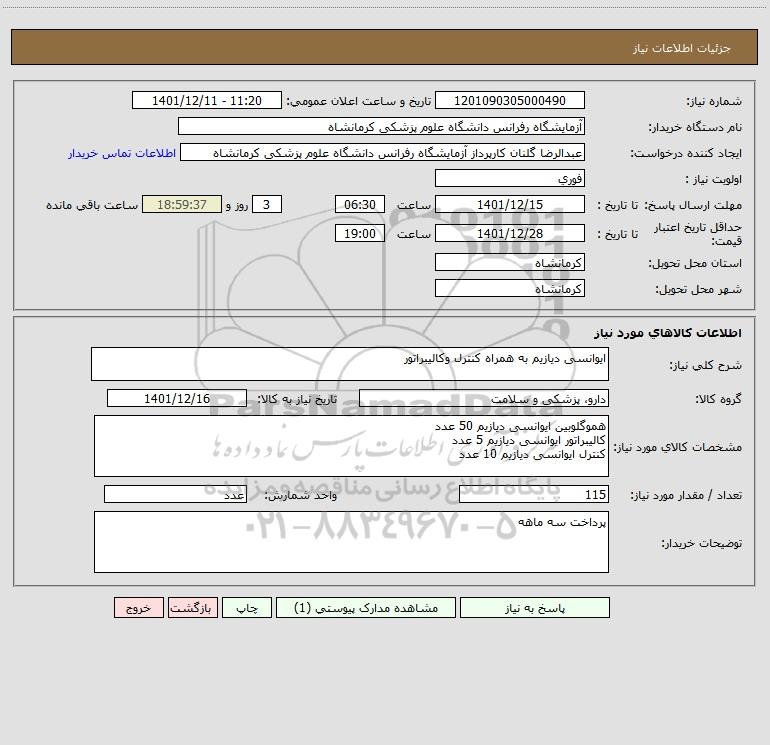The image size is (770, 745).
Task: Click goods group field دارو، پزشکی و سلامت
Action: pyautogui.click(x=484, y=398)
